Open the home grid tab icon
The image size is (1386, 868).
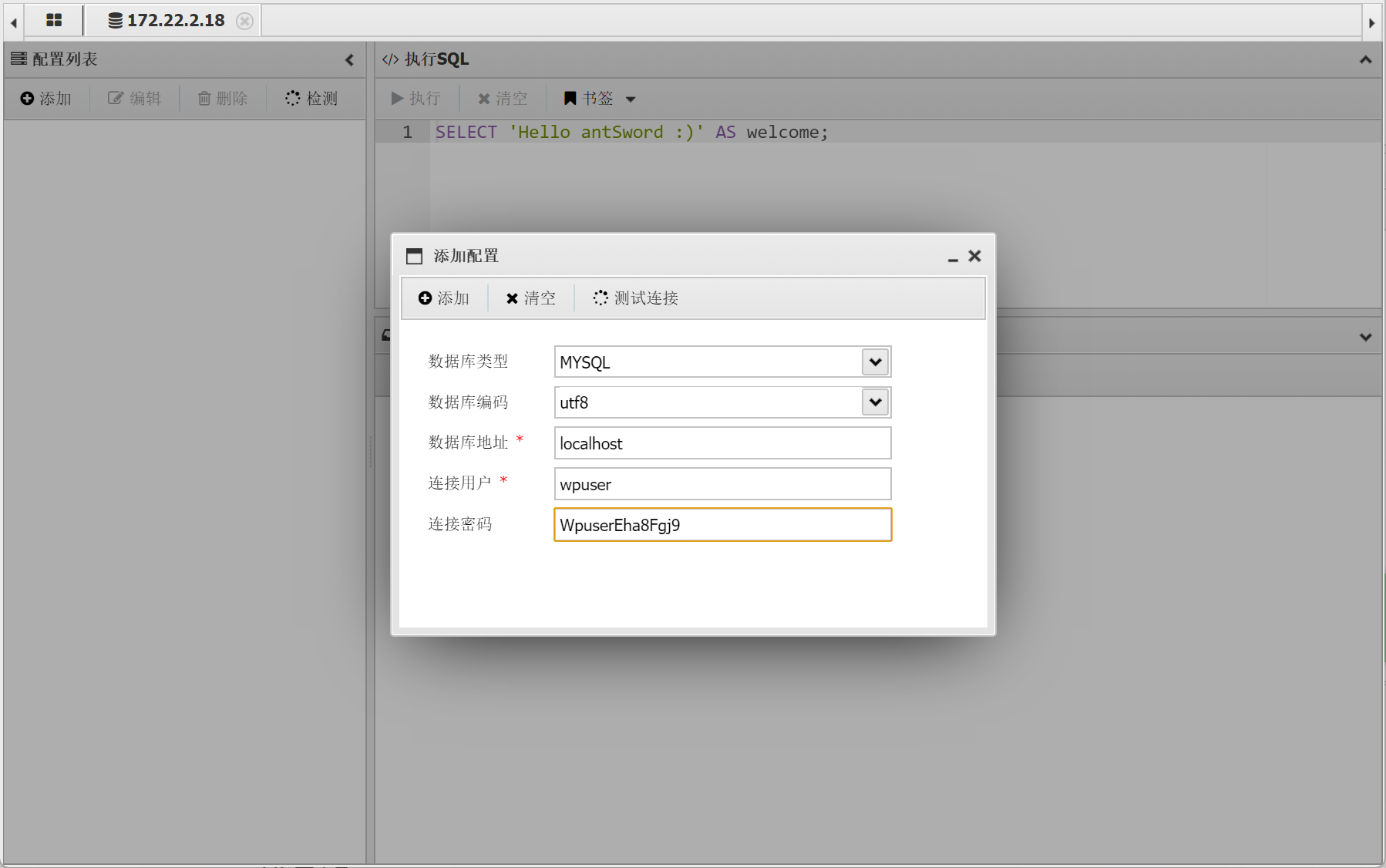point(54,20)
